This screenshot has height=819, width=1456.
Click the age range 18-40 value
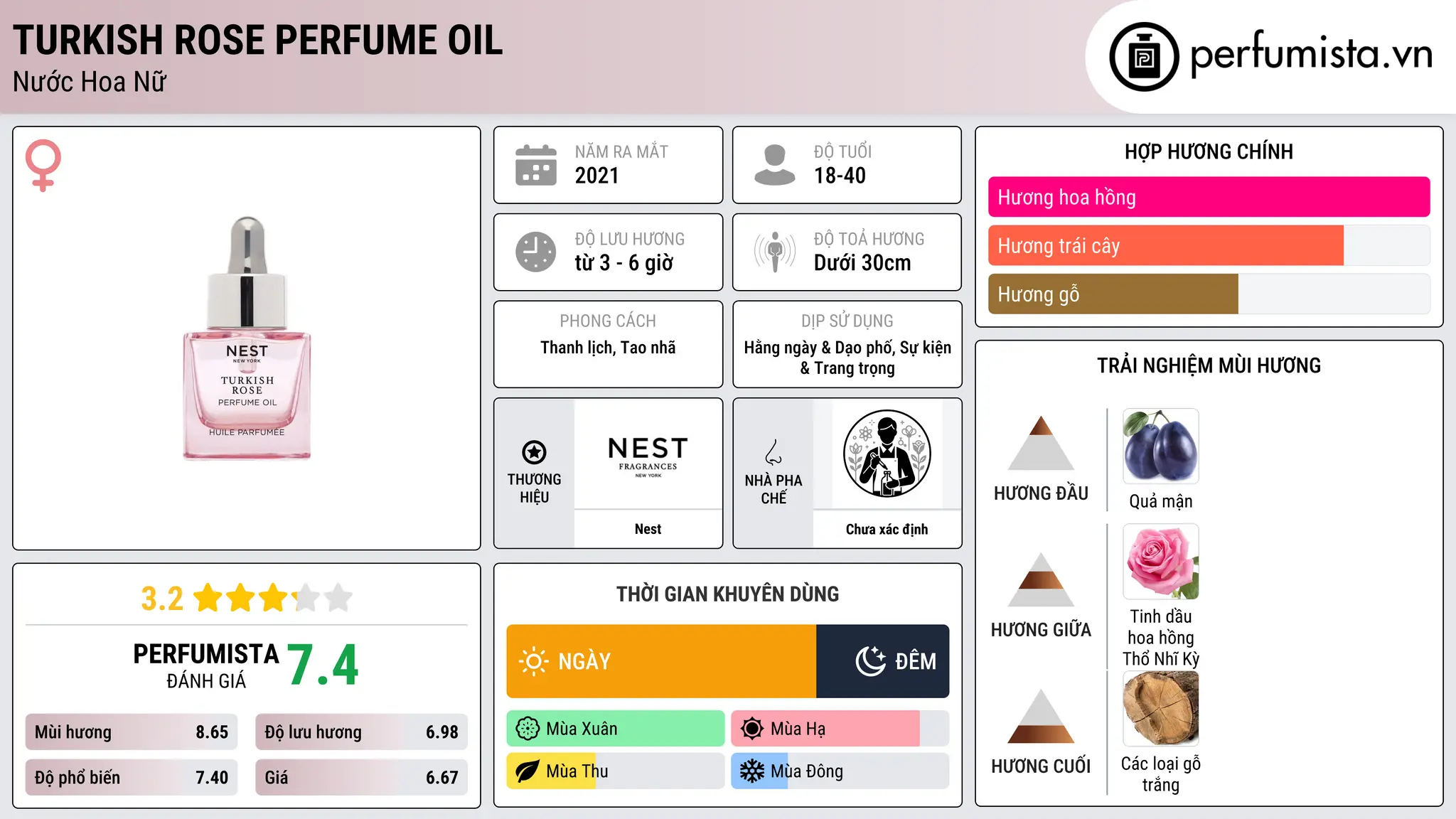click(x=840, y=176)
